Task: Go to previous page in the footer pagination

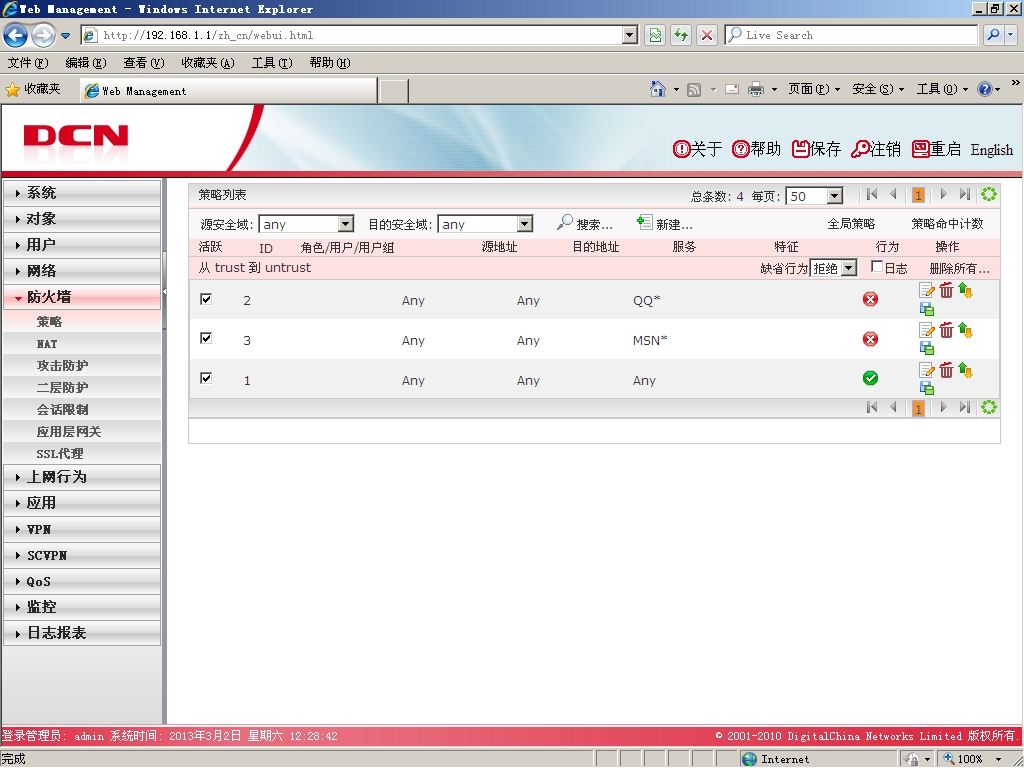Action: coord(893,408)
